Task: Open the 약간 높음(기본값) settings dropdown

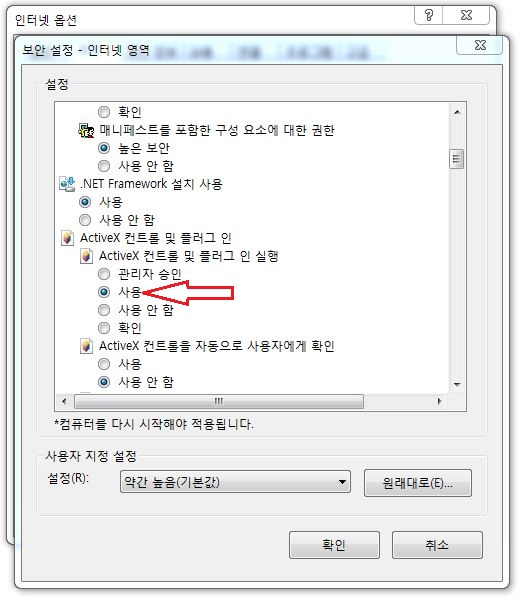Action: point(235,482)
